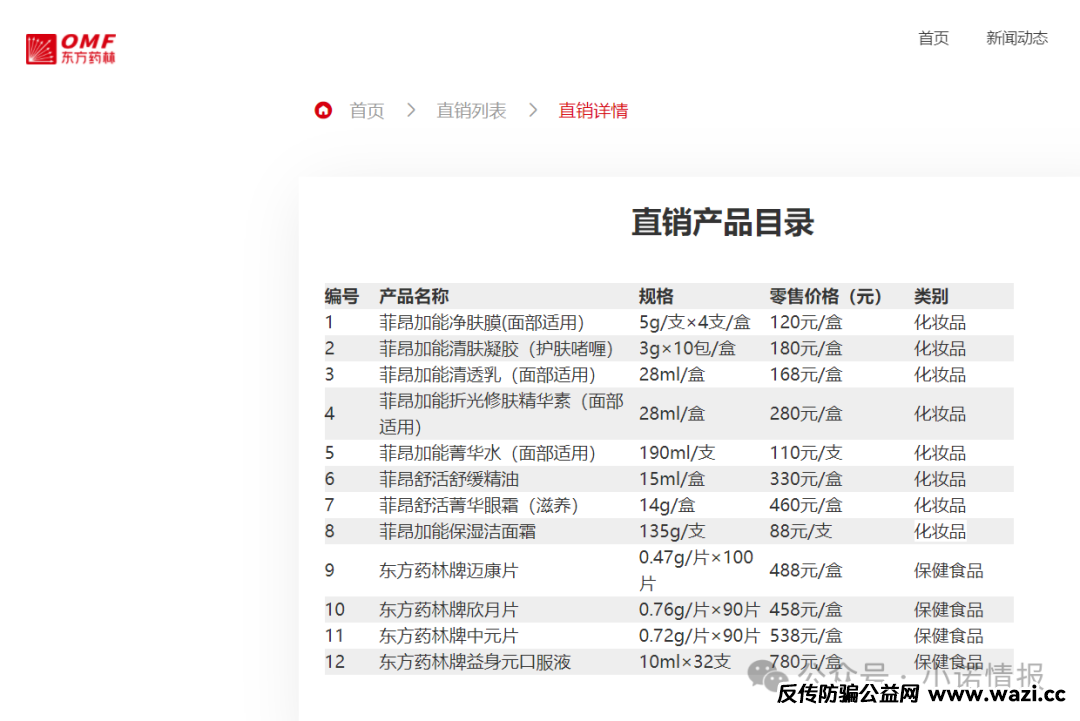Screen dimensions: 1080x721
Task: Open 首页 in the top navigation menu
Action: (932, 38)
